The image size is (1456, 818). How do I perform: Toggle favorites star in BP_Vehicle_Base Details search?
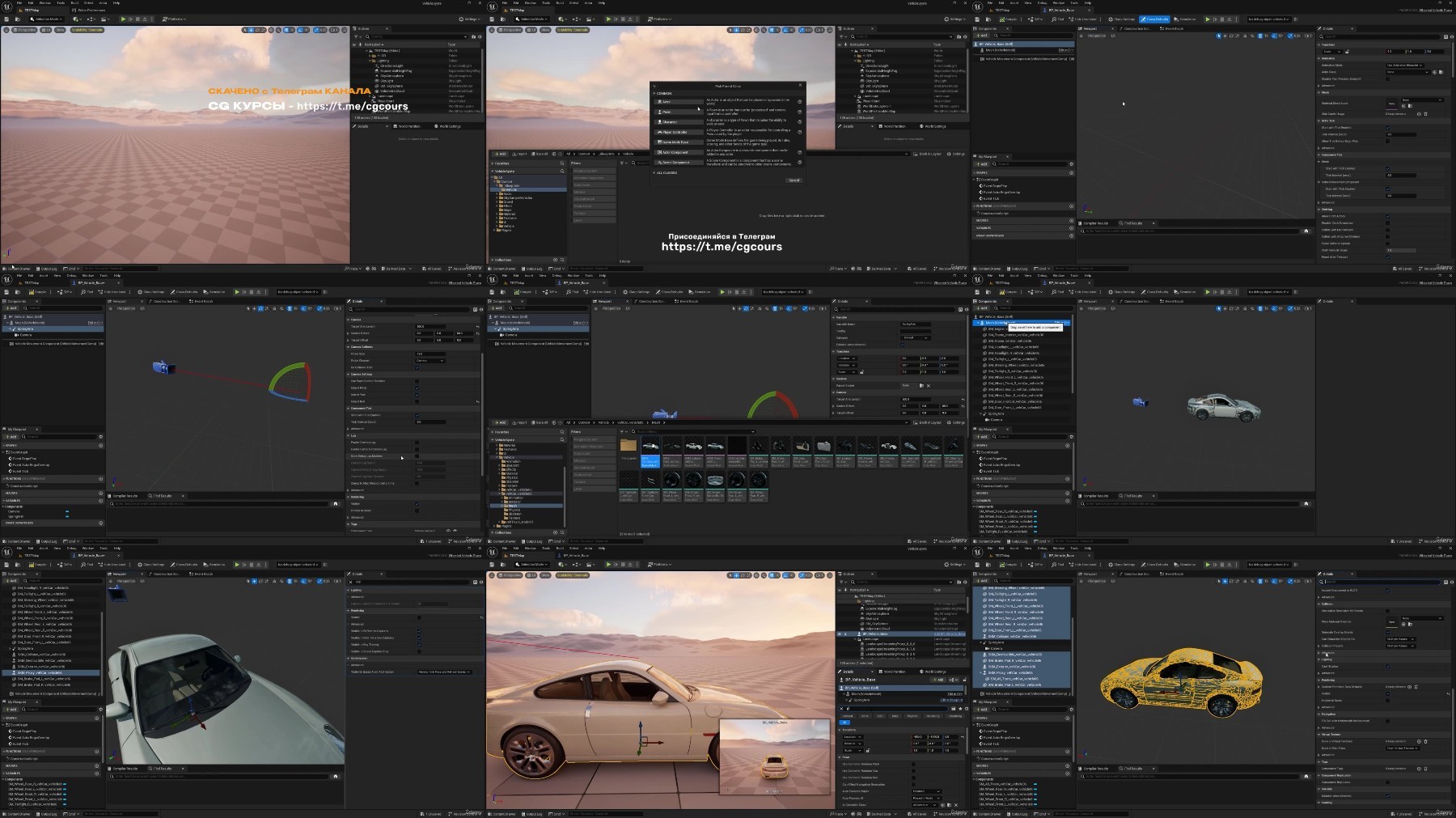click(x=960, y=709)
